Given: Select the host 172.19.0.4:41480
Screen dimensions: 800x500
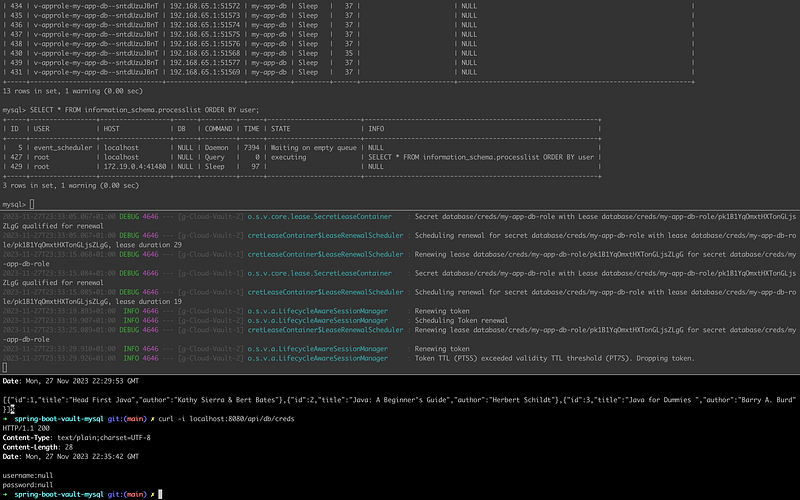Looking at the screenshot, I should coord(135,166).
